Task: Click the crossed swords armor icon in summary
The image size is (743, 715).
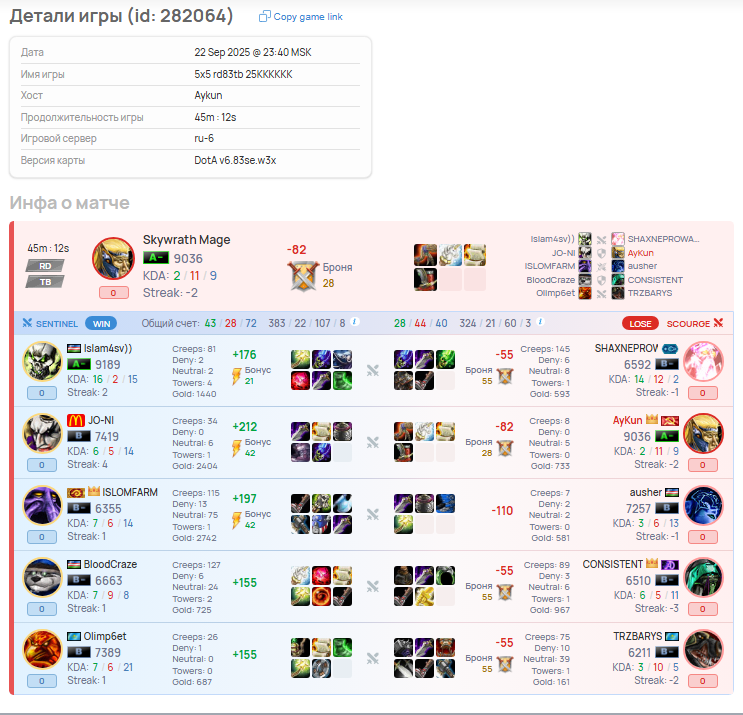Action: coord(303,276)
